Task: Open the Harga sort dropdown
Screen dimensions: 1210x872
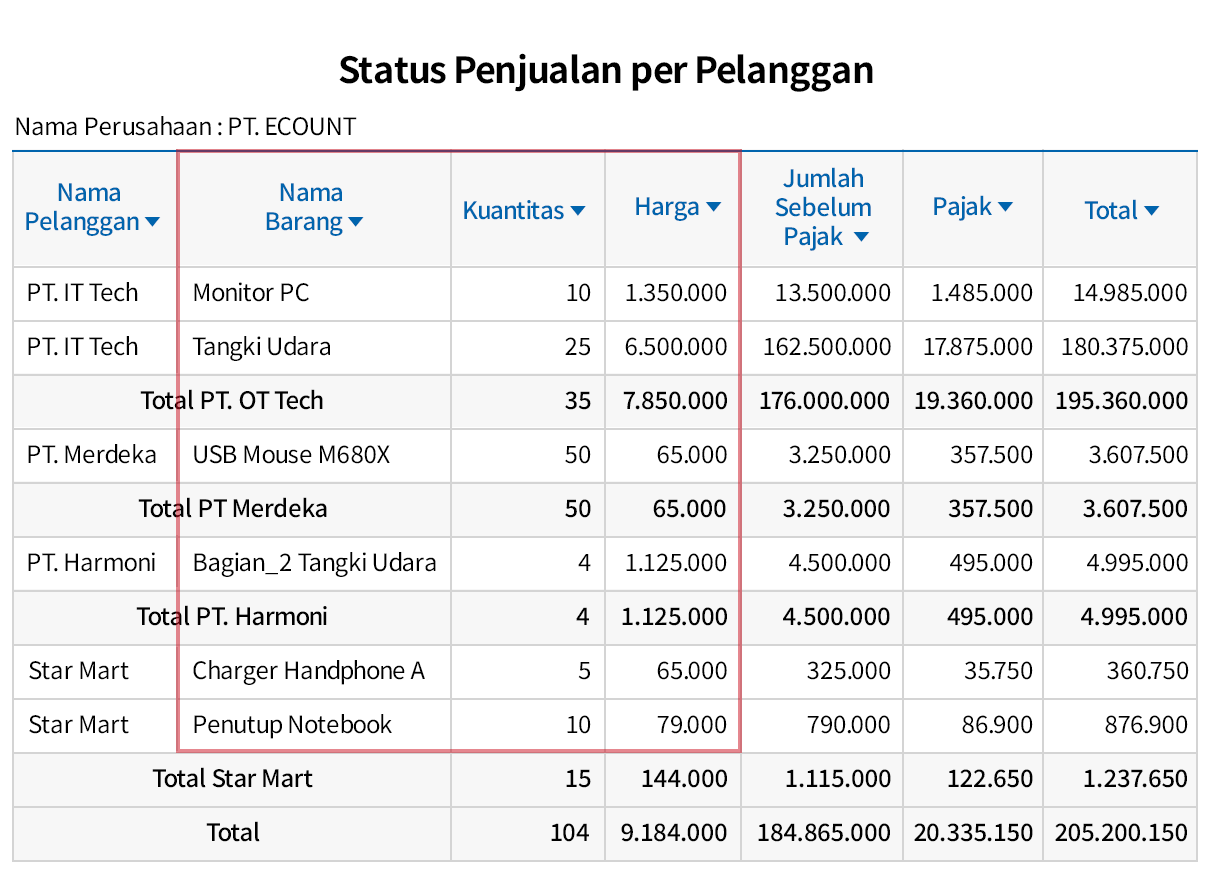Action: click(713, 206)
